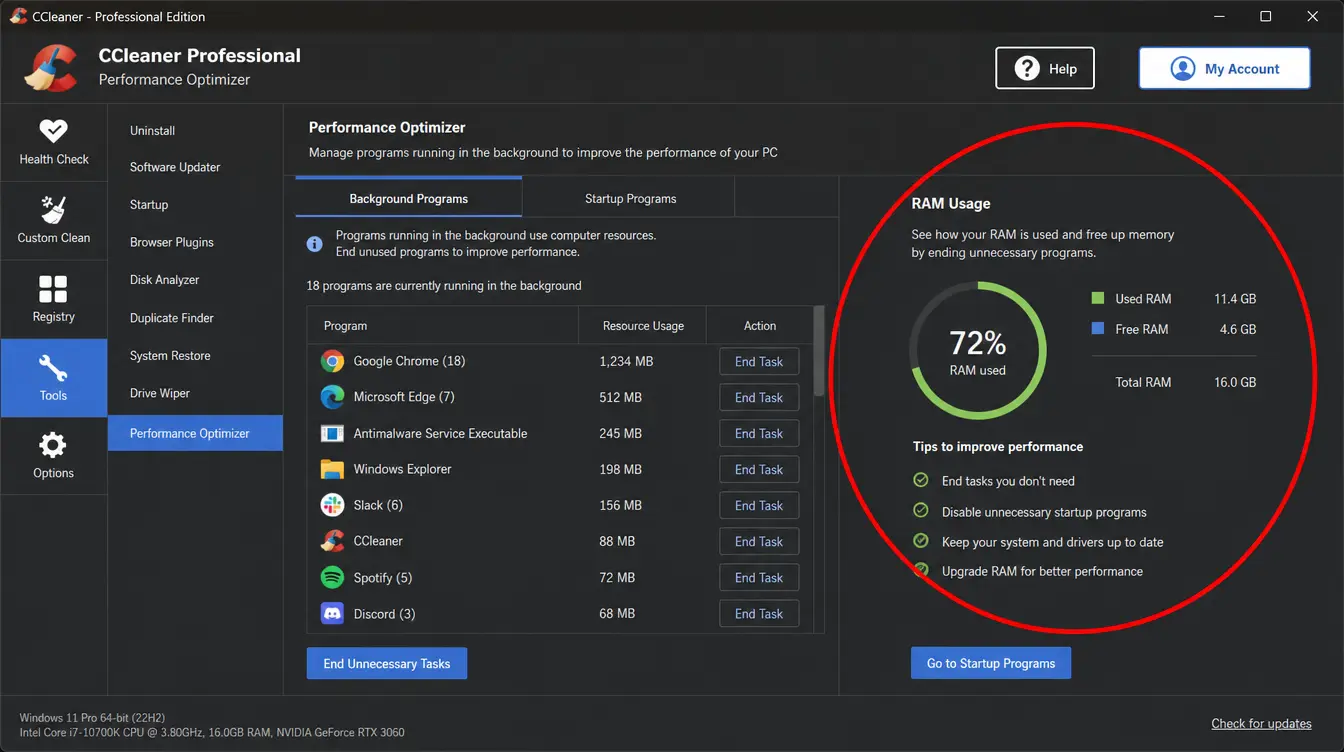The width and height of the screenshot is (1344, 752).
Task: Open the Uninstall tool
Action: (x=152, y=131)
